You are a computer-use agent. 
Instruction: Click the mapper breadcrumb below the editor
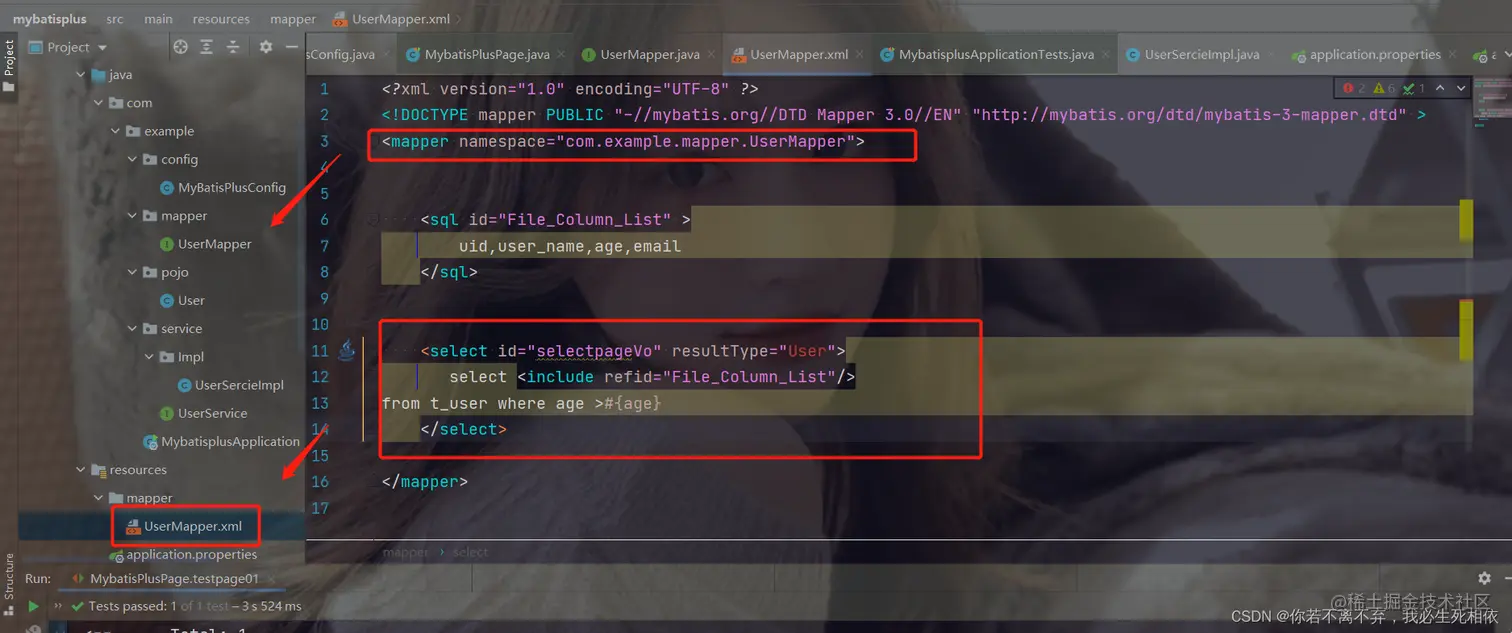point(406,552)
